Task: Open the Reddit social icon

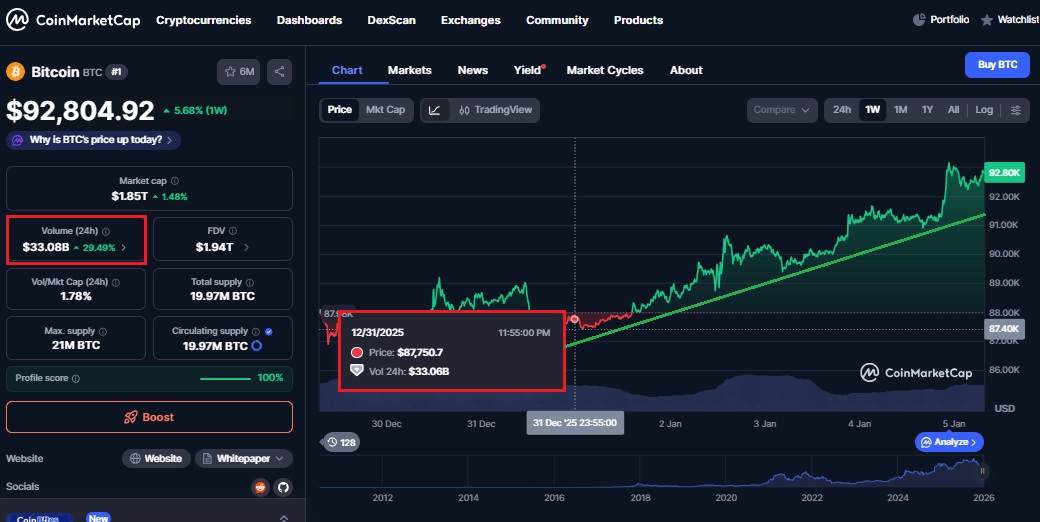Action: tap(261, 487)
